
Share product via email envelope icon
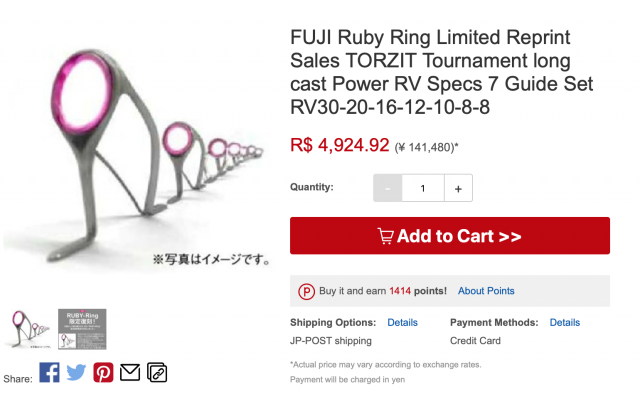(130, 372)
